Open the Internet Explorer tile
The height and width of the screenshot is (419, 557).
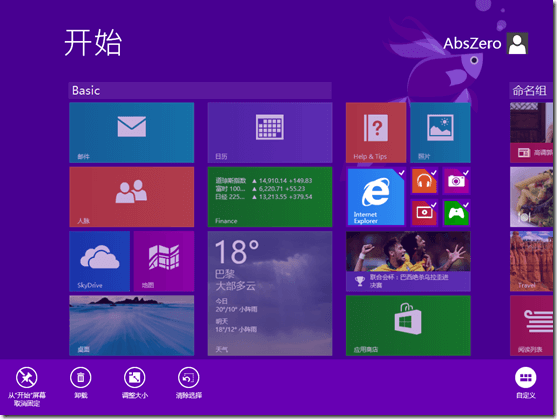coord(376,197)
